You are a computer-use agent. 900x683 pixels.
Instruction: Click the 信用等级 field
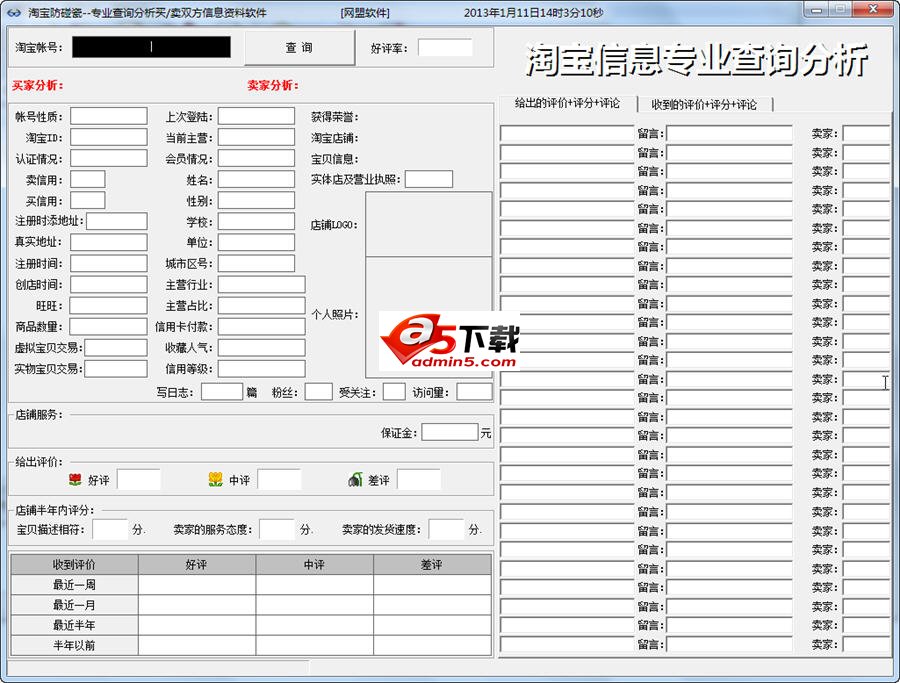click(262, 368)
